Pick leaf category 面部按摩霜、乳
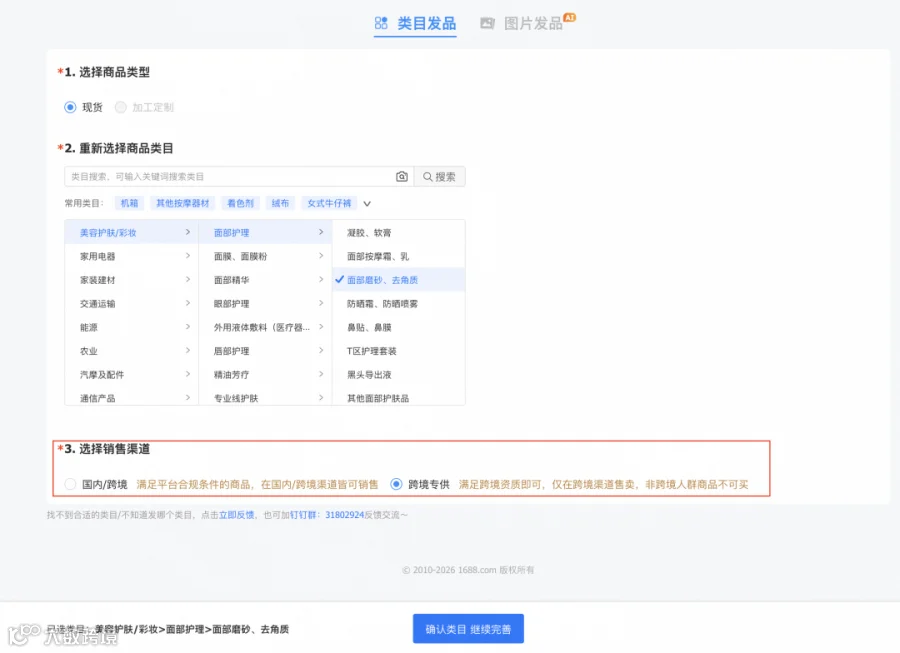Screen dimensions: 900x653 tap(398, 256)
